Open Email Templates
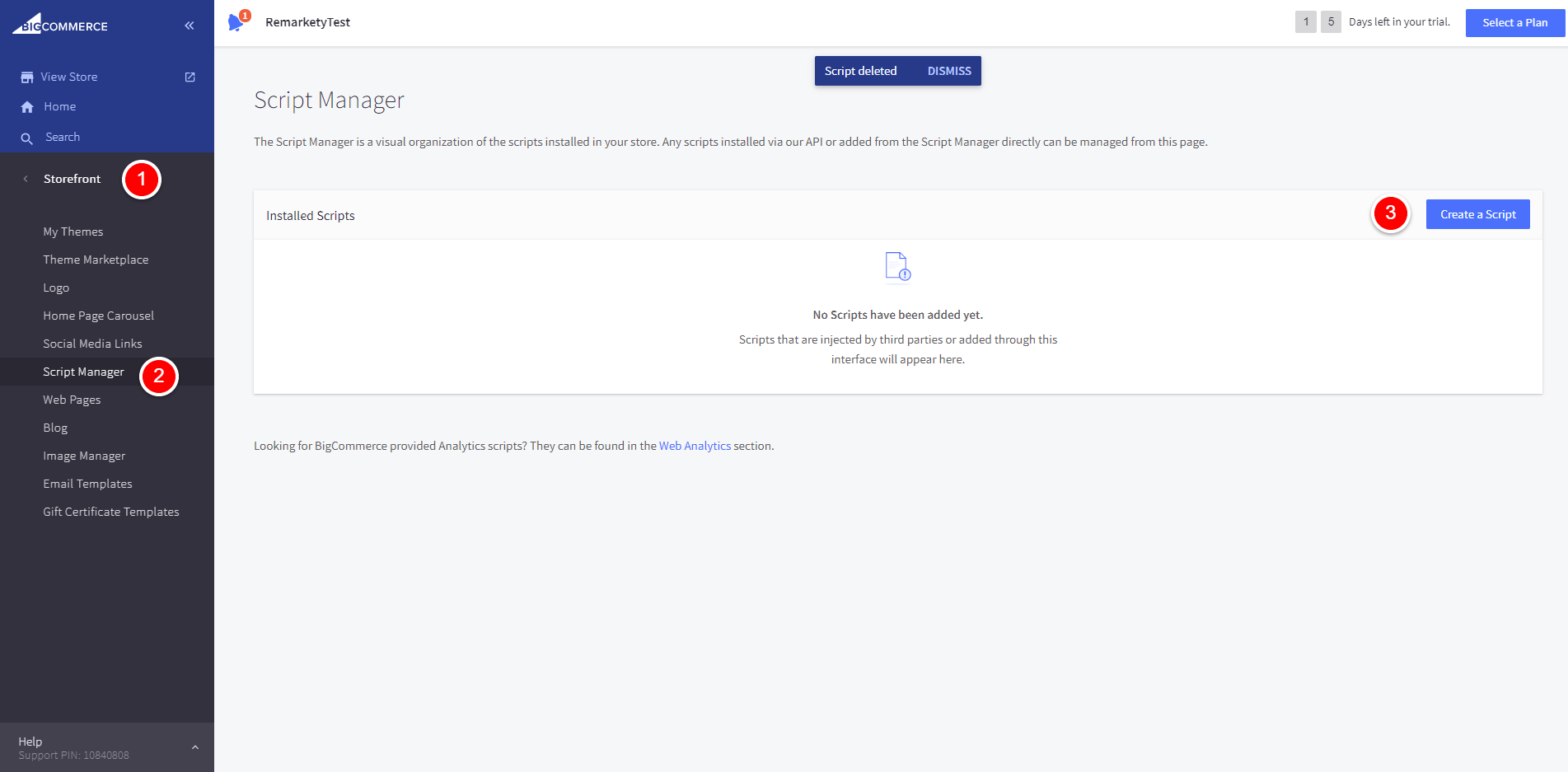Image resolution: width=1568 pixels, height=772 pixels. (x=87, y=484)
